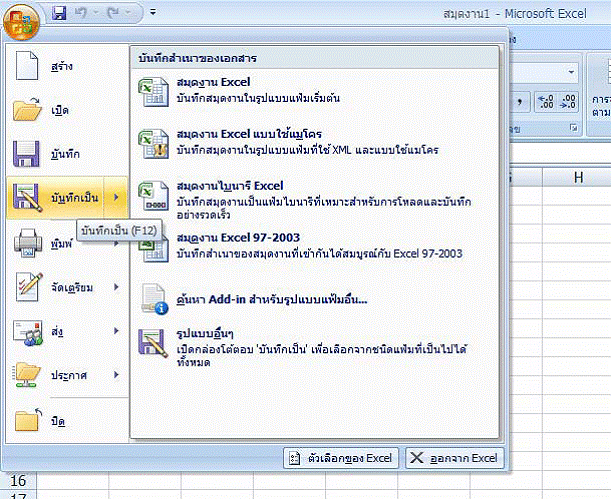Click the สมุดงาน Excel workbook icon
Image resolution: width=611 pixels, height=499 pixels.
point(154,92)
